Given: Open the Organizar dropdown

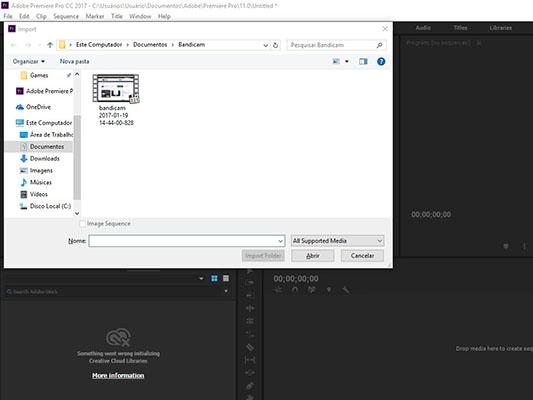Looking at the screenshot, I should 29,62.
